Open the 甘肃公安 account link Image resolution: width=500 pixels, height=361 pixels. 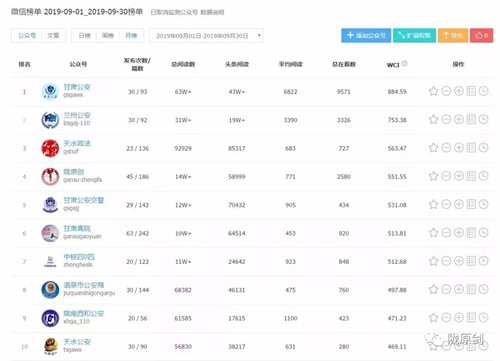[77, 87]
